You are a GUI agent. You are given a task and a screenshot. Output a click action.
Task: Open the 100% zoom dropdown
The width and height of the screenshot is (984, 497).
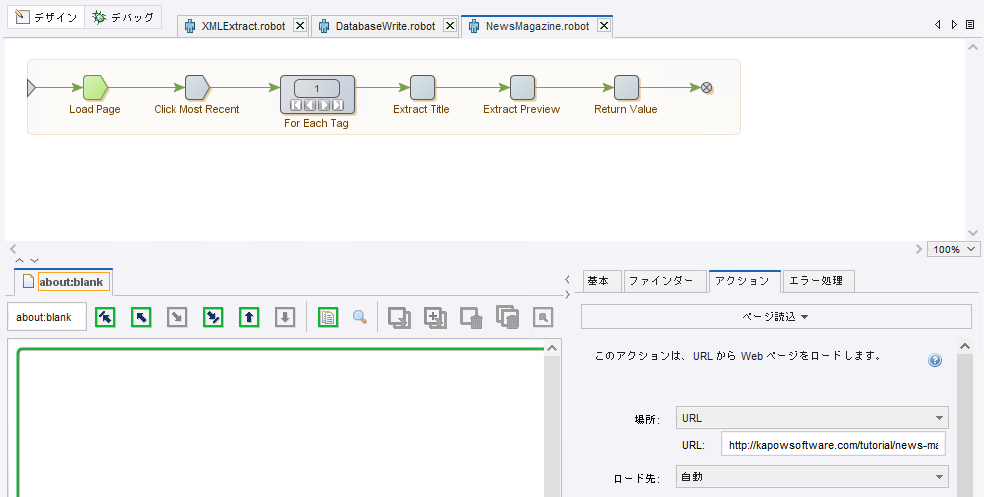point(954,249)
